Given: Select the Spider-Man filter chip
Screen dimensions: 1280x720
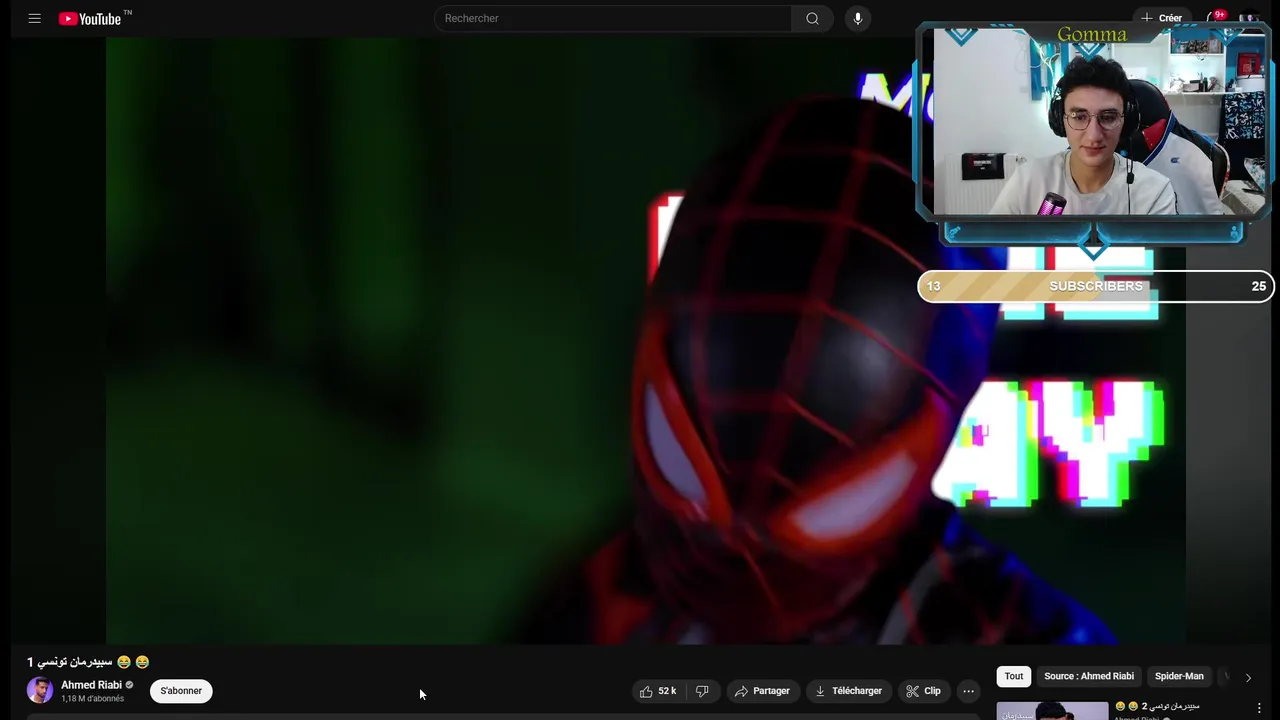Looking at the screenshot, I should (1179, 676).
